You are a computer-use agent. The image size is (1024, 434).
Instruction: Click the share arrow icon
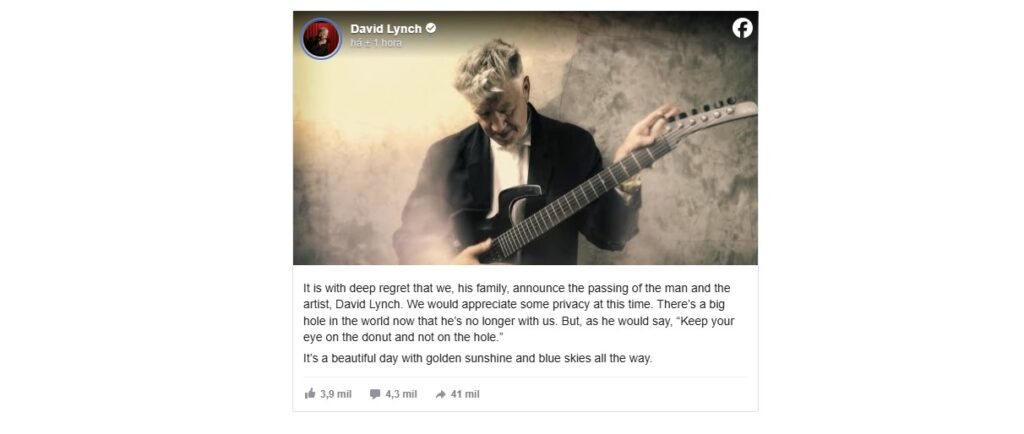440,394
